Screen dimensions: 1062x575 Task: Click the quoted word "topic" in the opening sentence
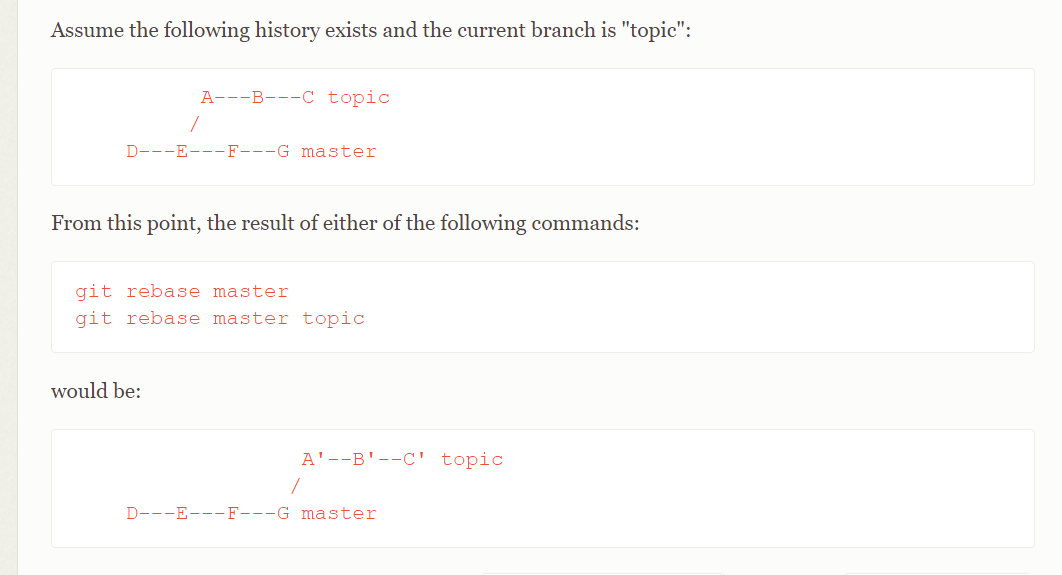(x=653, y=30)
